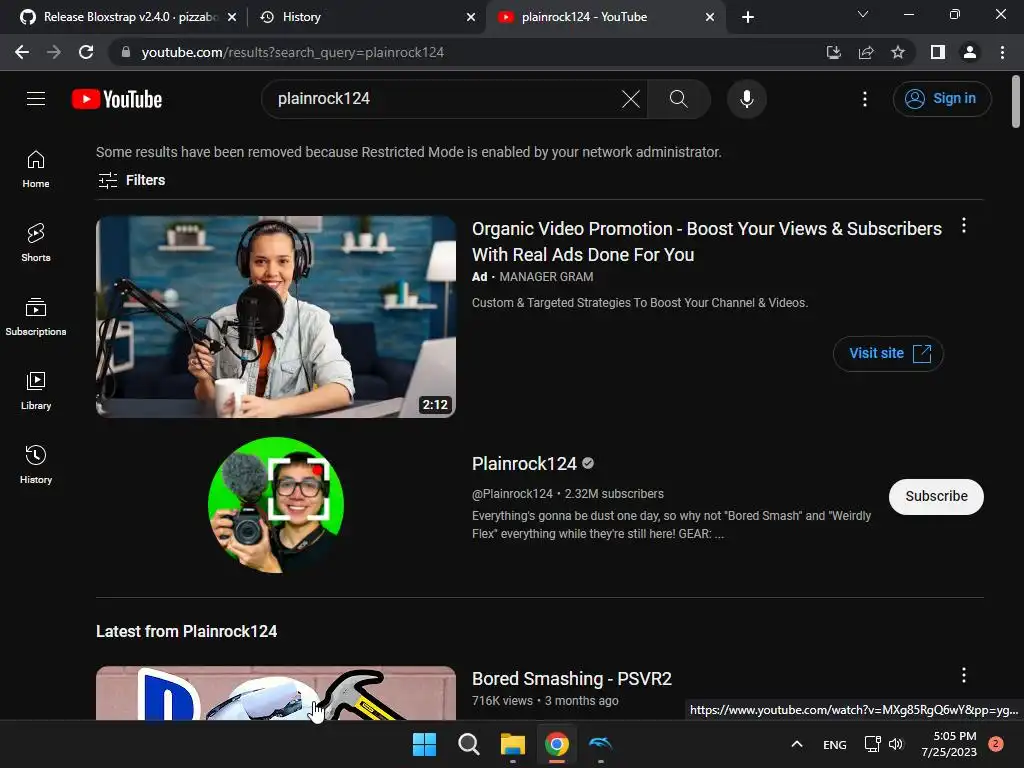Click the magnifier search button
This screenshot has height=768, width=1024.
[x=679, y=99]
